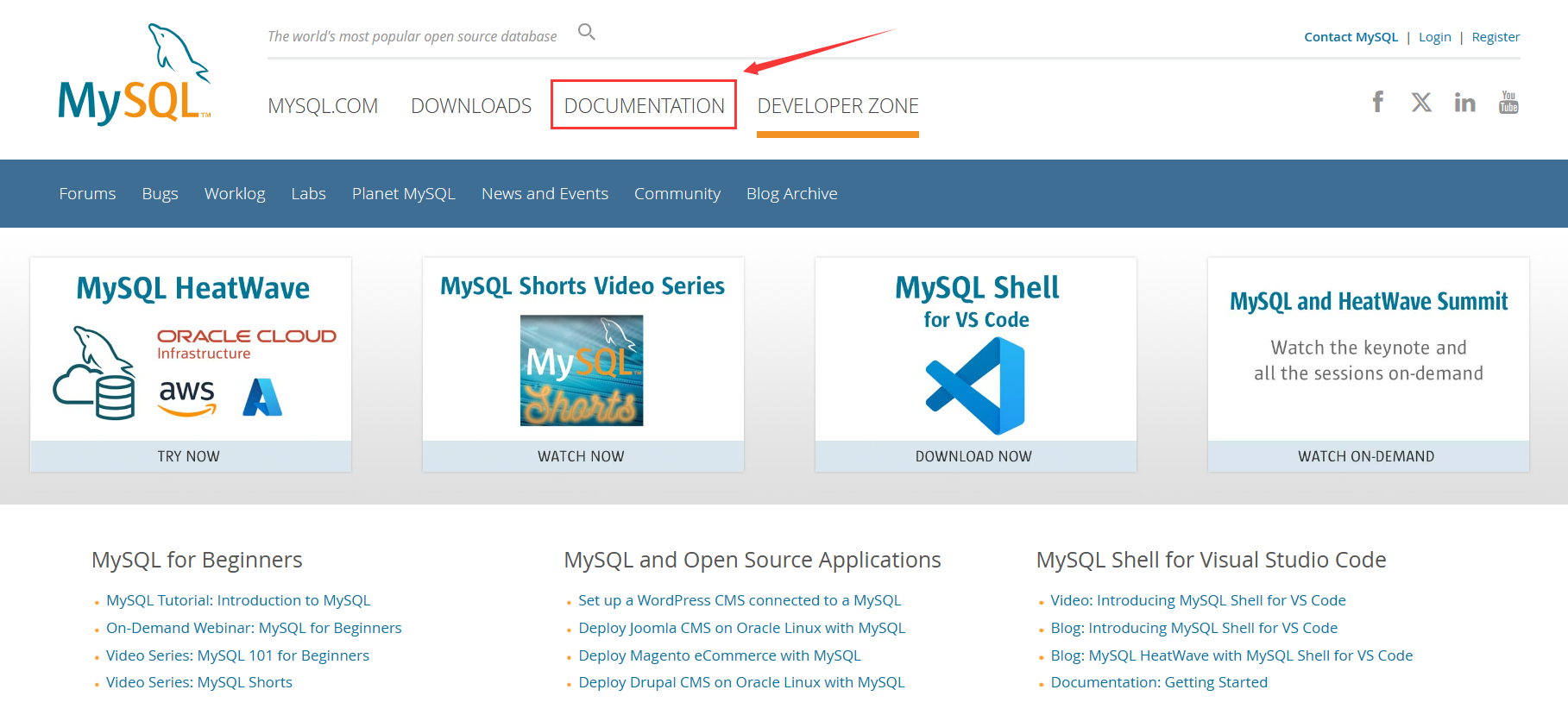Screen dimensions: 1568x721
Task: Click the HeatWave cloud database dolphin icon
Action: click(x=94, y=373)
